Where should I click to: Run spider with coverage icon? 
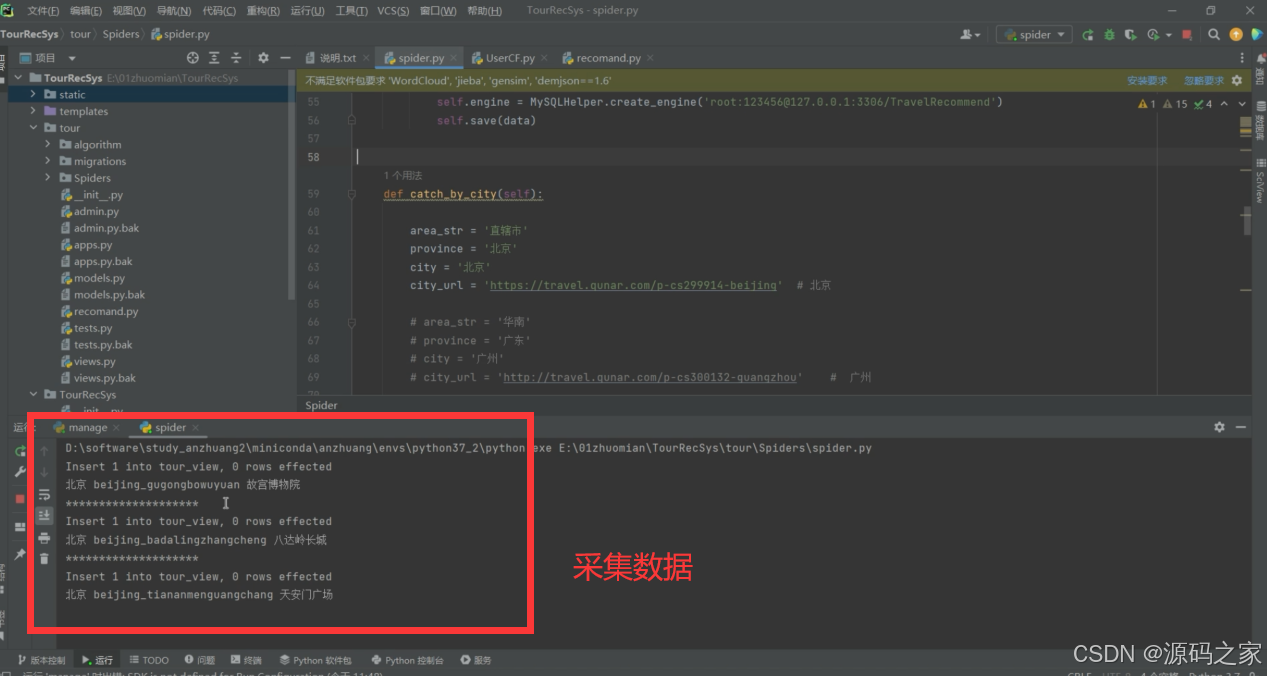[1131, 35]
